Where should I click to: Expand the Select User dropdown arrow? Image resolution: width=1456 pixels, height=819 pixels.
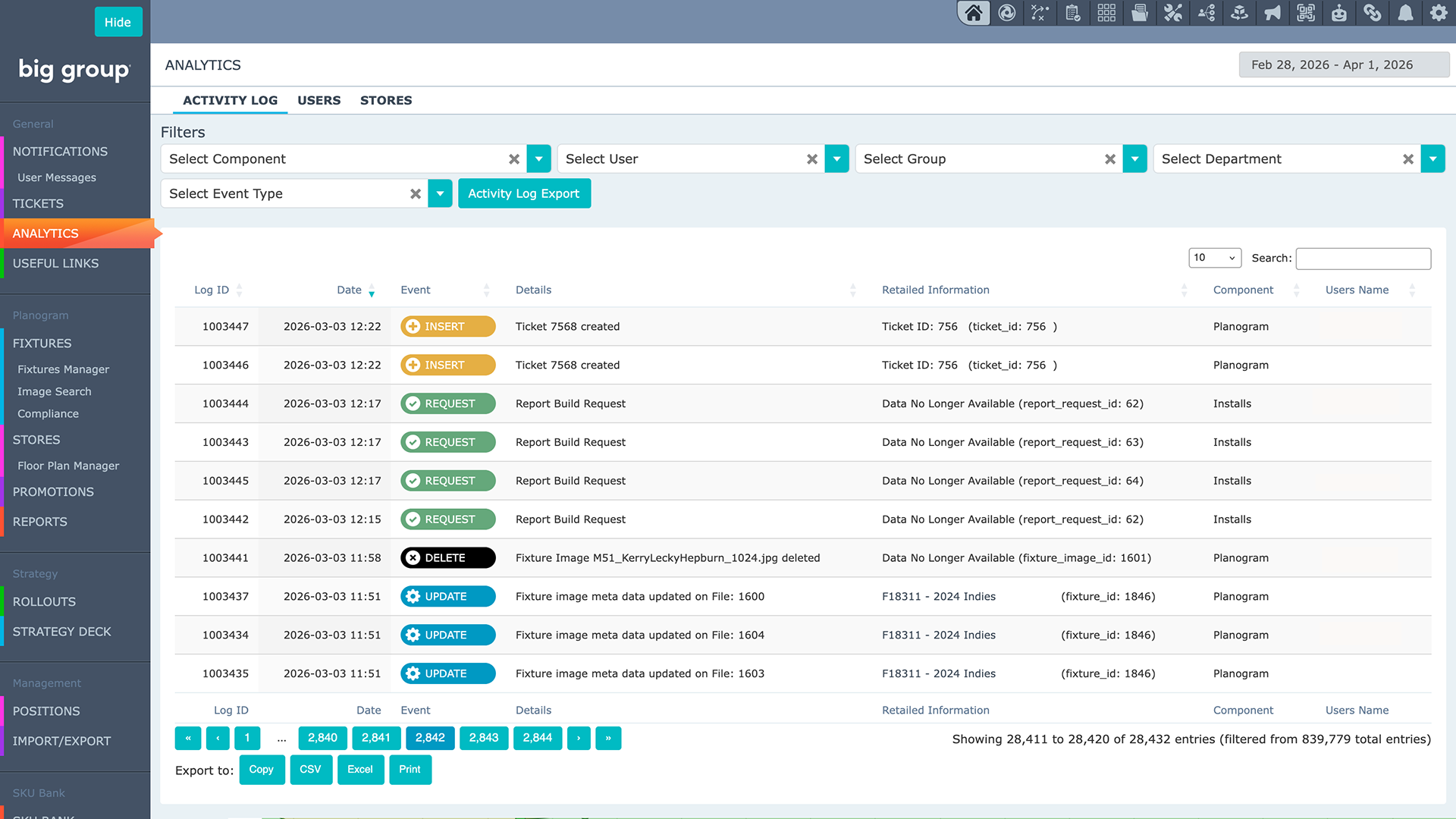pos(837,159)
